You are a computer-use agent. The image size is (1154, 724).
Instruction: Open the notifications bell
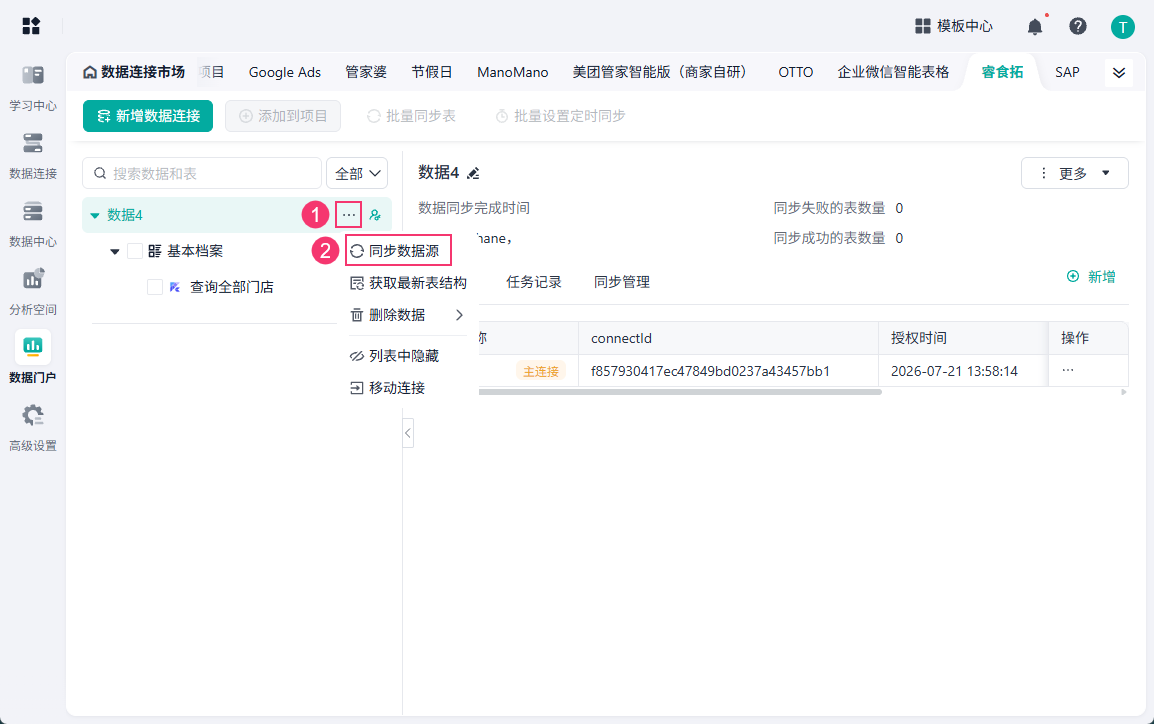[1035, 26]
